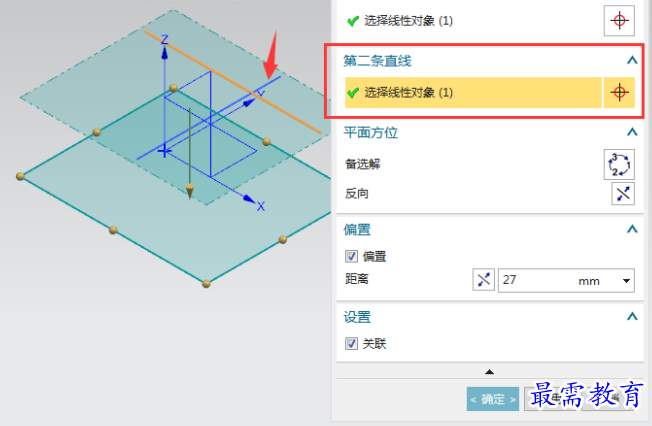The height and width of the screenshot is (426, 652).
Task: Select the highlighted 选择线性对象 (1) row
Action: click(x=473, y=92)
